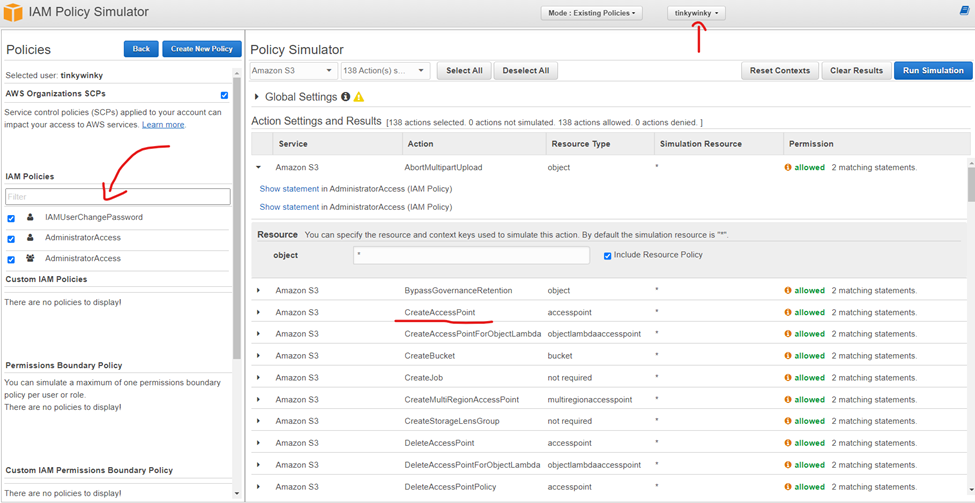
Task: Collapse the AbortMultipartUpload row
Action: point(259,167)
